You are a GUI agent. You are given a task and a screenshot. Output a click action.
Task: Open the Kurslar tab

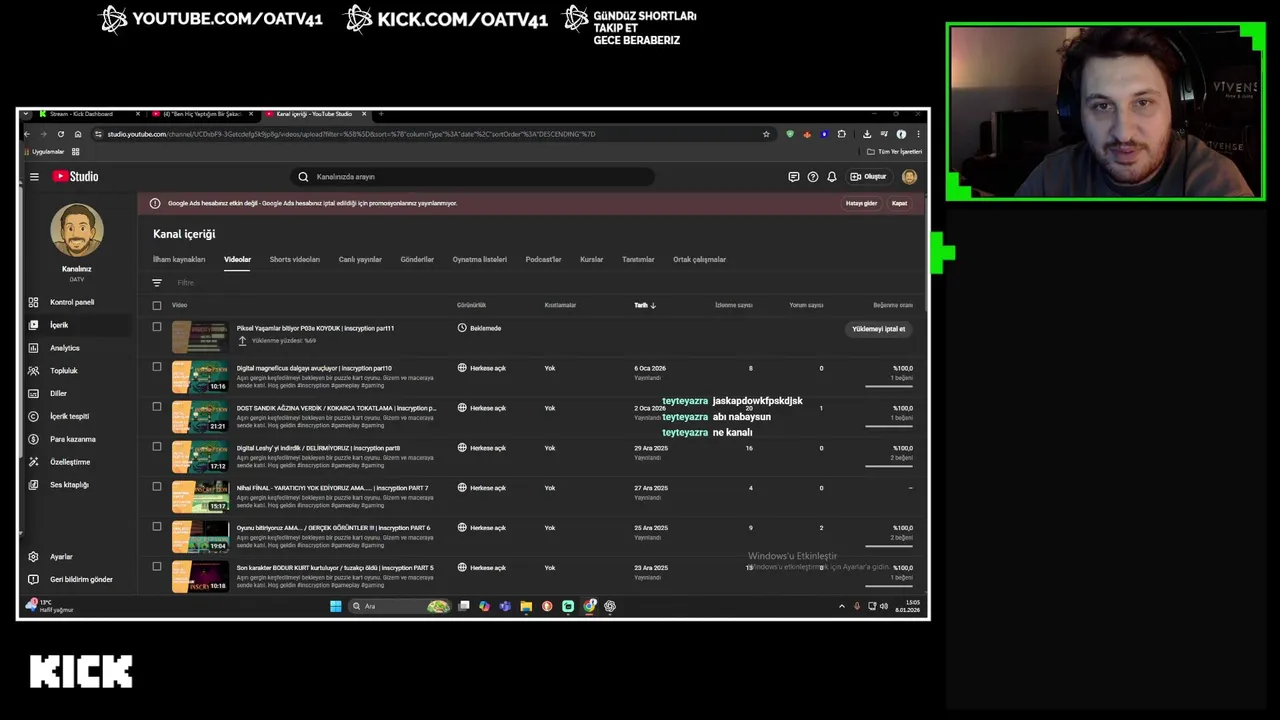pyautogui.click(x=592, y=260)
